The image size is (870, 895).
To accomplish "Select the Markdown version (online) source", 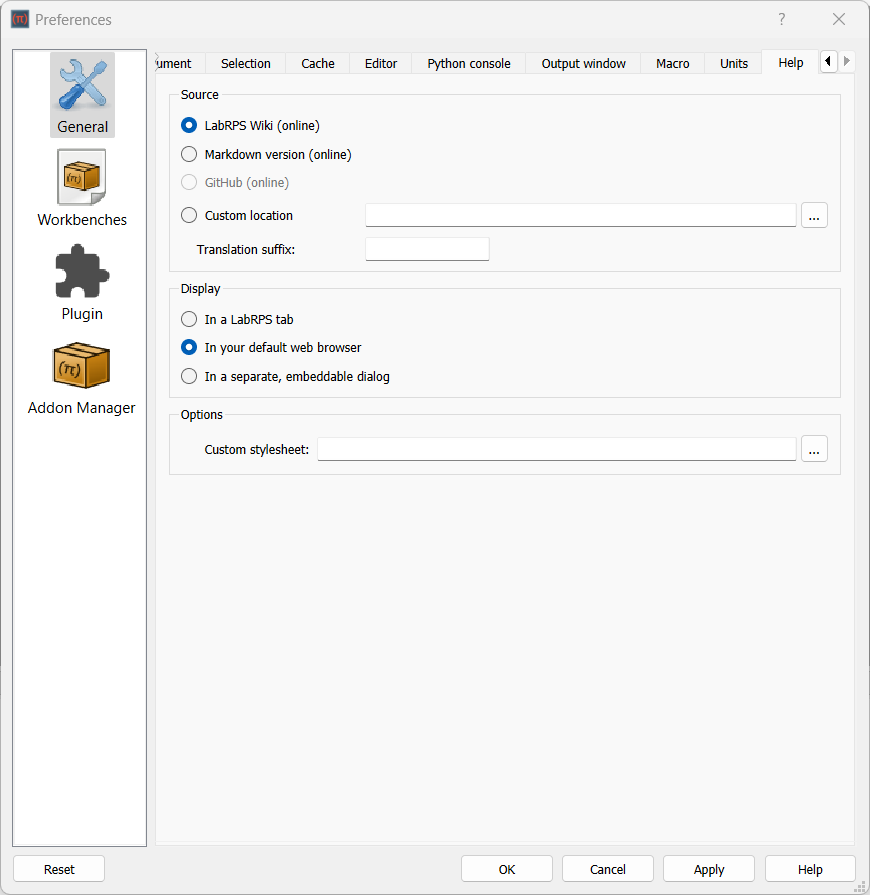I will pos(189,155).
